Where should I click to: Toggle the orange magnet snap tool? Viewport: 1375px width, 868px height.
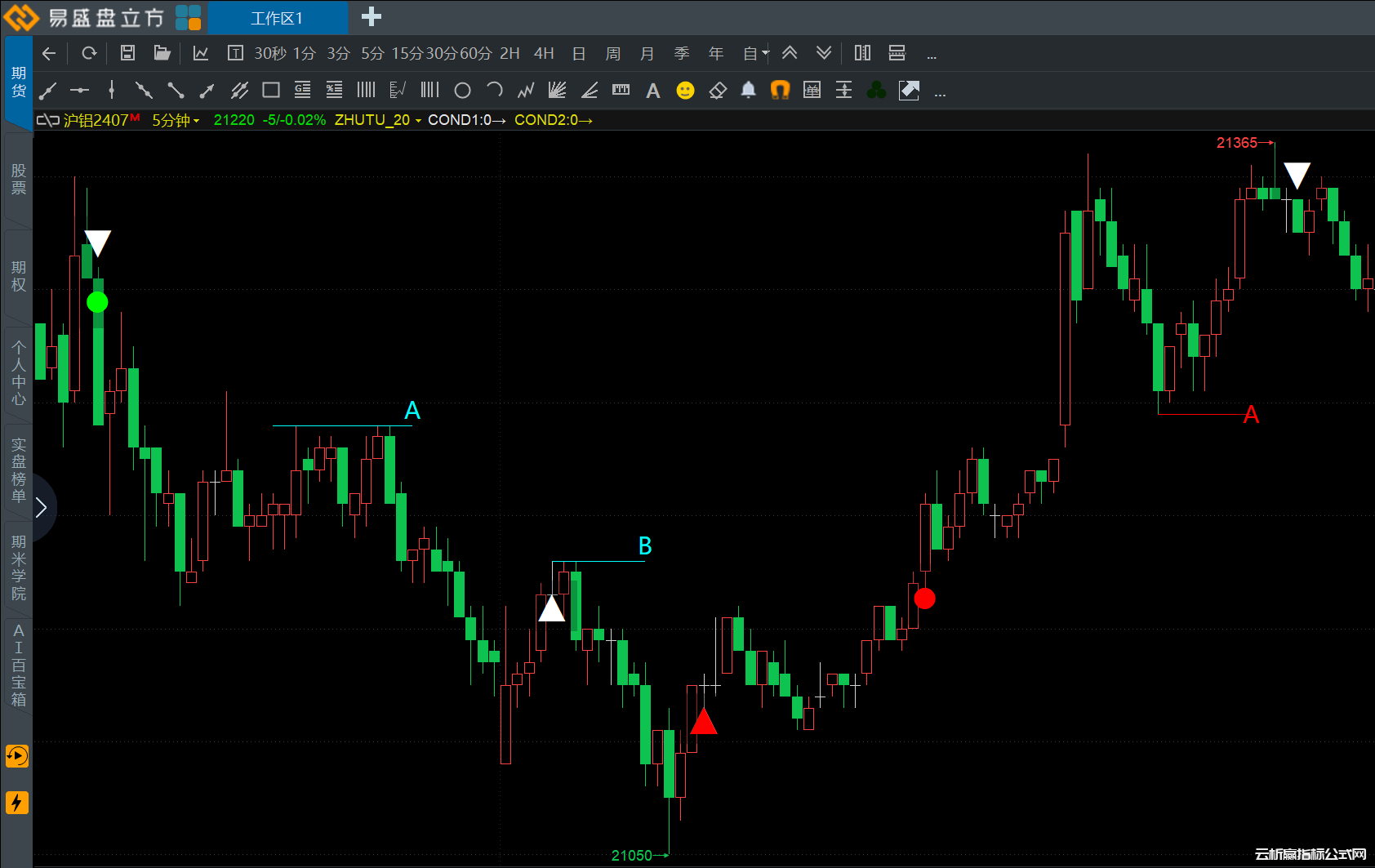point(781,90)
